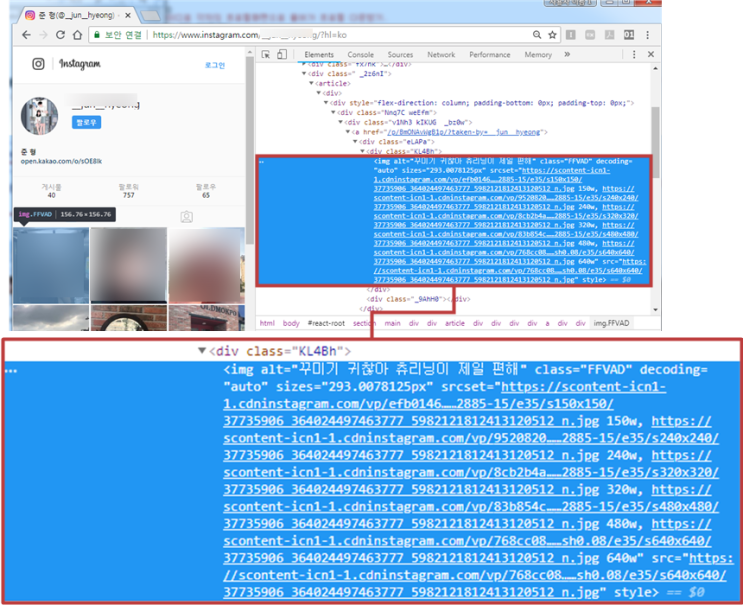
Task: Open the profile avatar picture
Action: point(39,116)
